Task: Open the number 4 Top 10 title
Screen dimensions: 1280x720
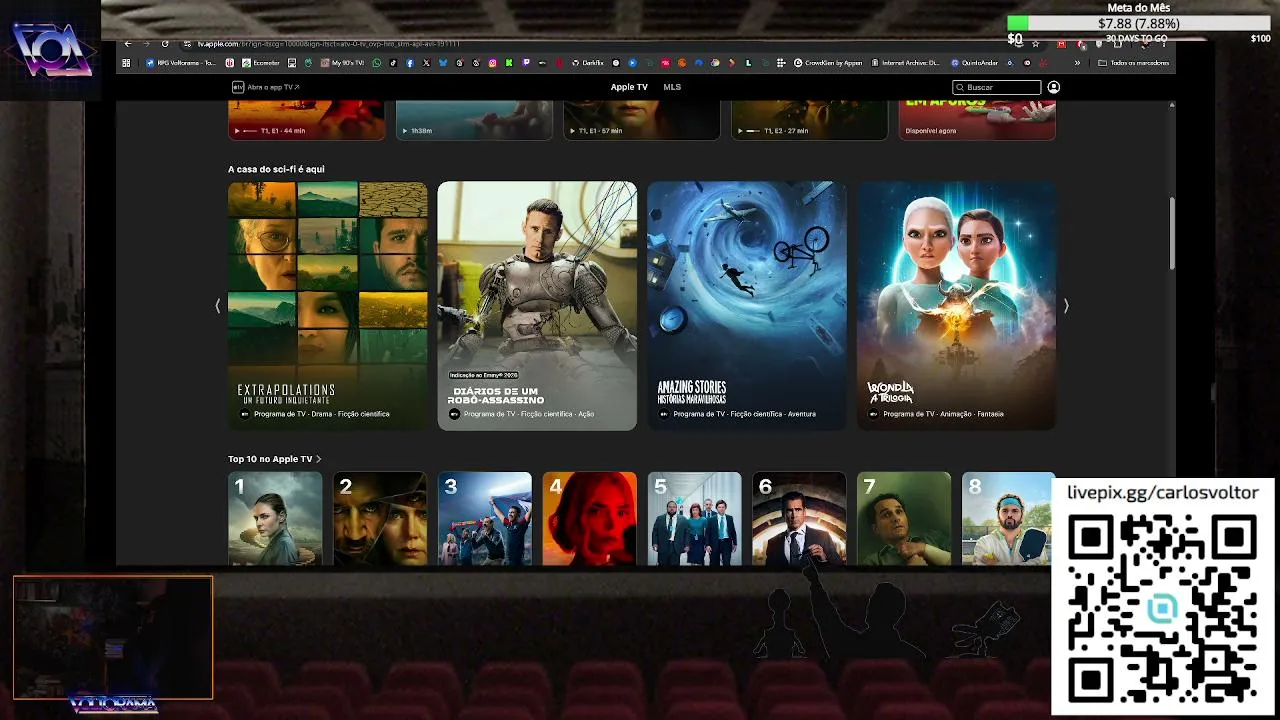Action: pyautogui.click(x=590, y=518)
